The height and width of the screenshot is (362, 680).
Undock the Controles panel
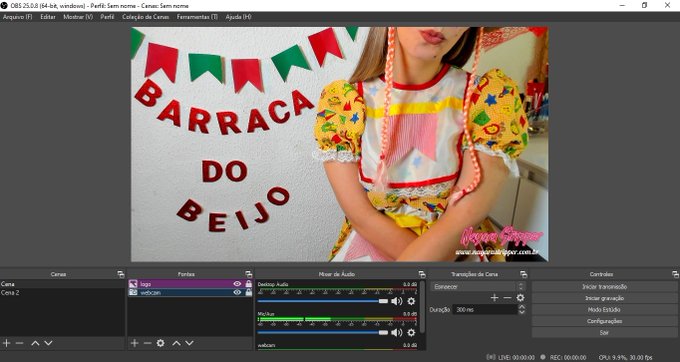[x=675, y=274]
